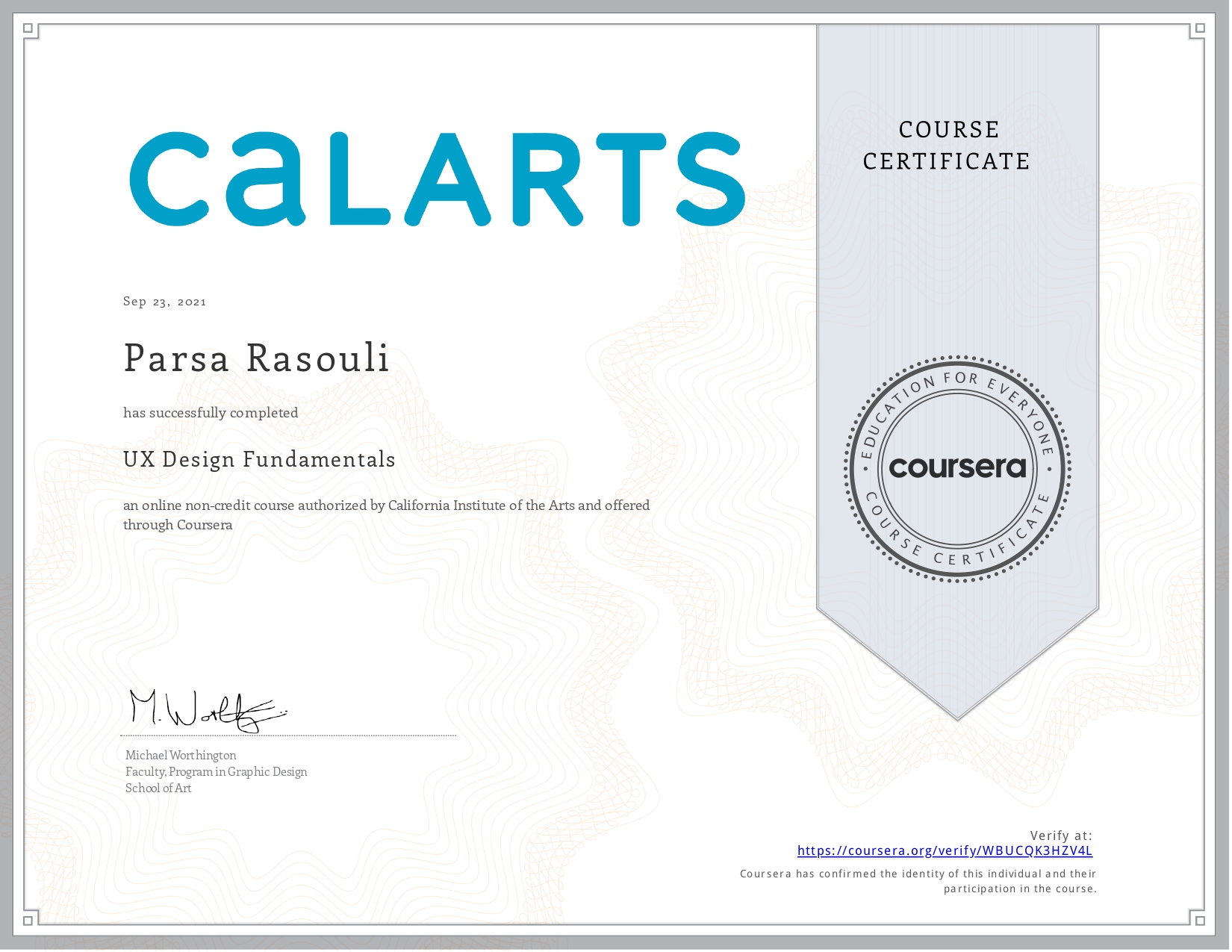
Task: Click the Coursera identity confirmation statement
Action: (x=918, y=882)
